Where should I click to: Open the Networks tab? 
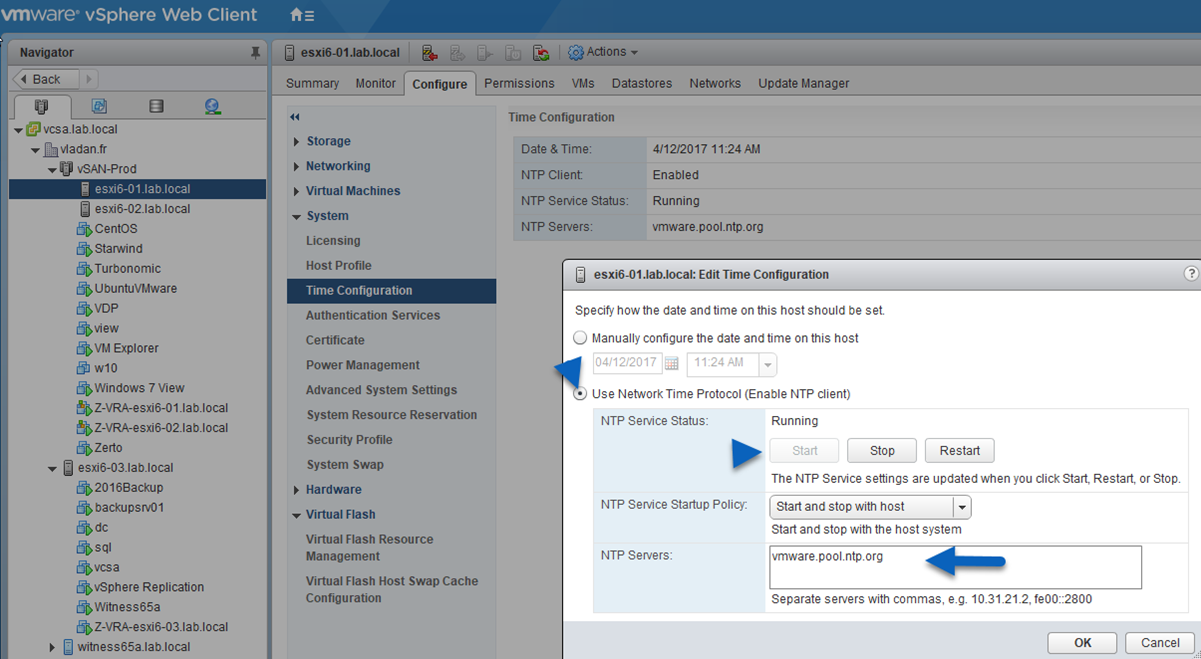tap(715, 83)
